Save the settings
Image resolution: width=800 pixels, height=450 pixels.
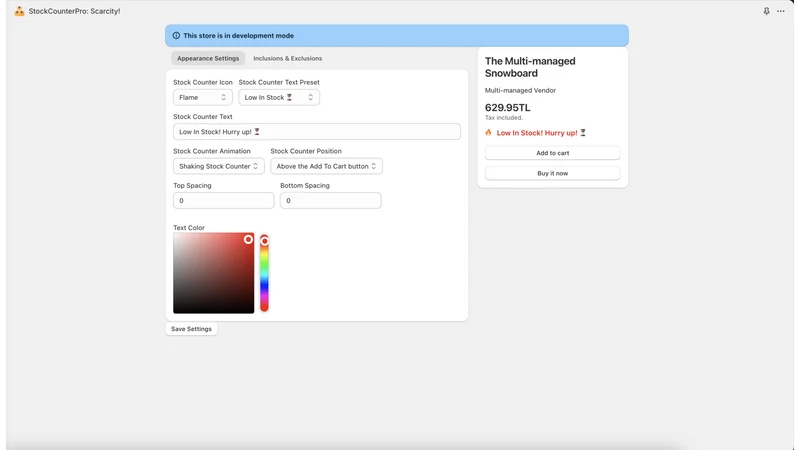(191, 329)
